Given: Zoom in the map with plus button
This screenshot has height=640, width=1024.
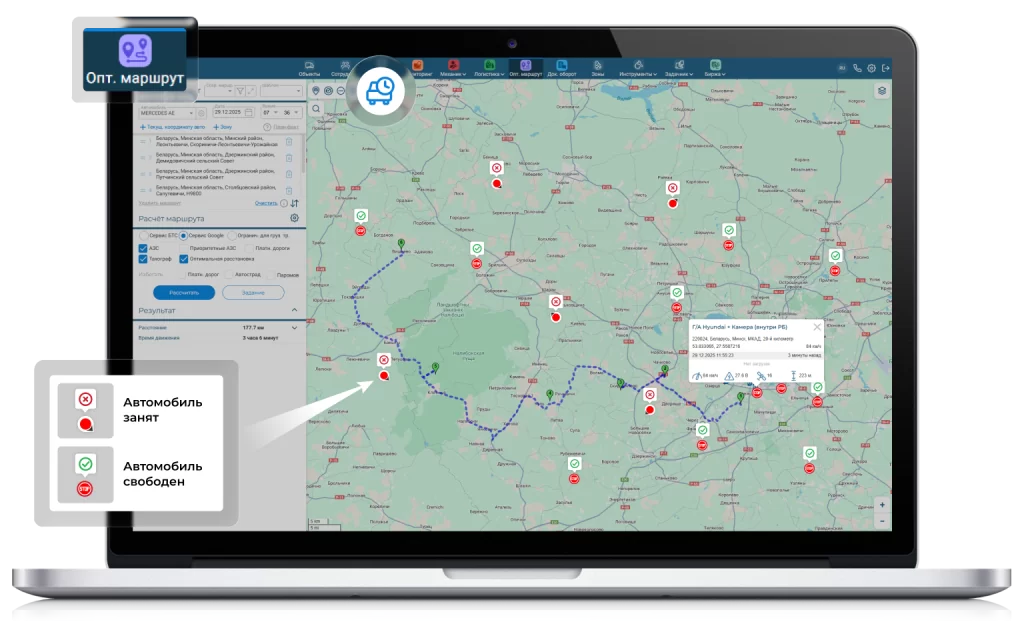Looking at the screenshot, I should click(881, 505).
